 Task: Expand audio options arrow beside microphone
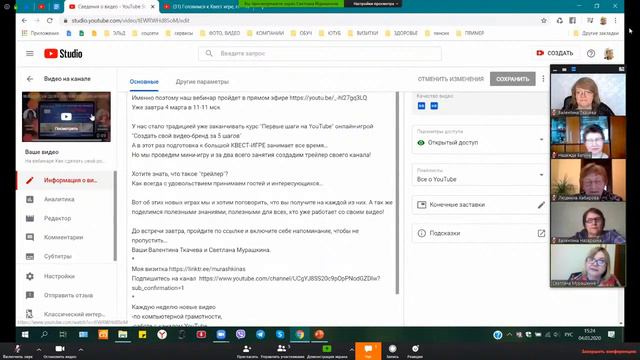point(39,349)
